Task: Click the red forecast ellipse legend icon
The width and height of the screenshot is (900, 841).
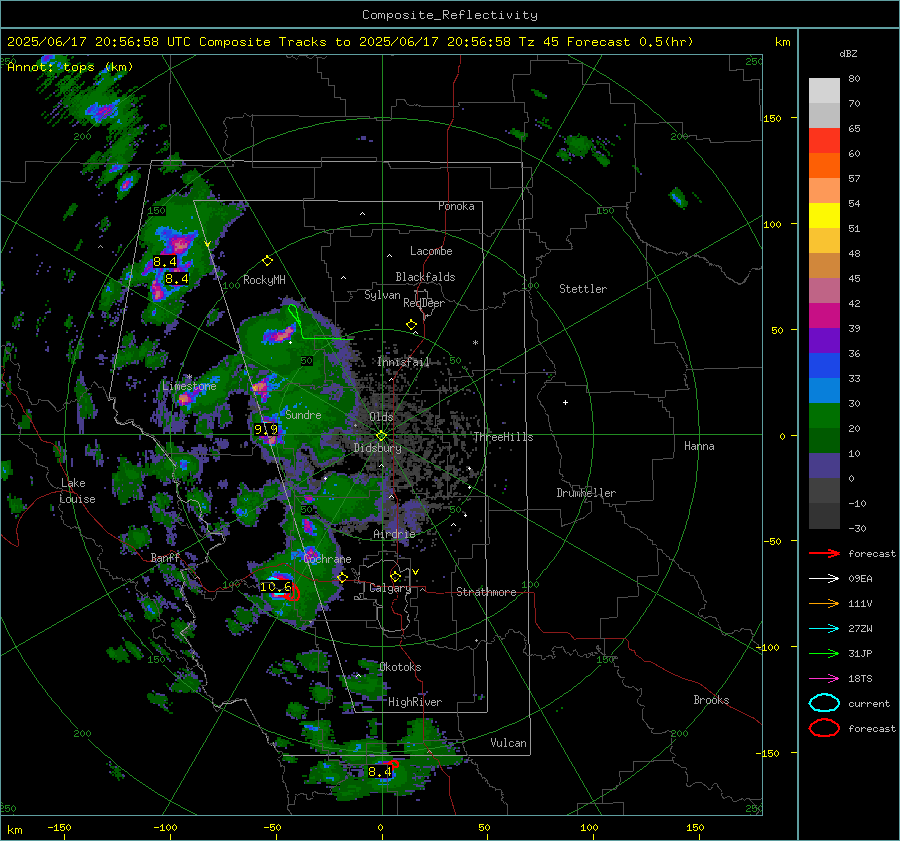Action: click(x=824, y=728)
